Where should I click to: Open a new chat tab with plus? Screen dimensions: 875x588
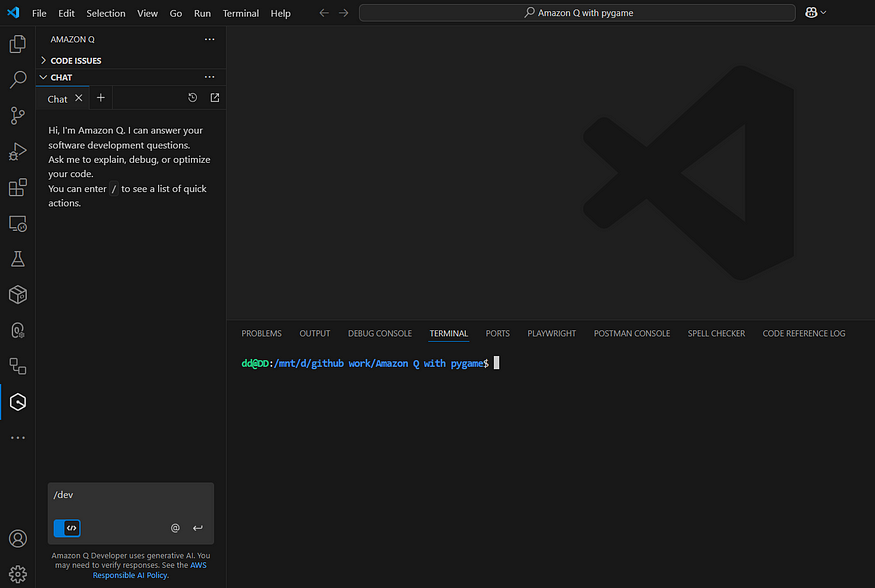point(100,98)
